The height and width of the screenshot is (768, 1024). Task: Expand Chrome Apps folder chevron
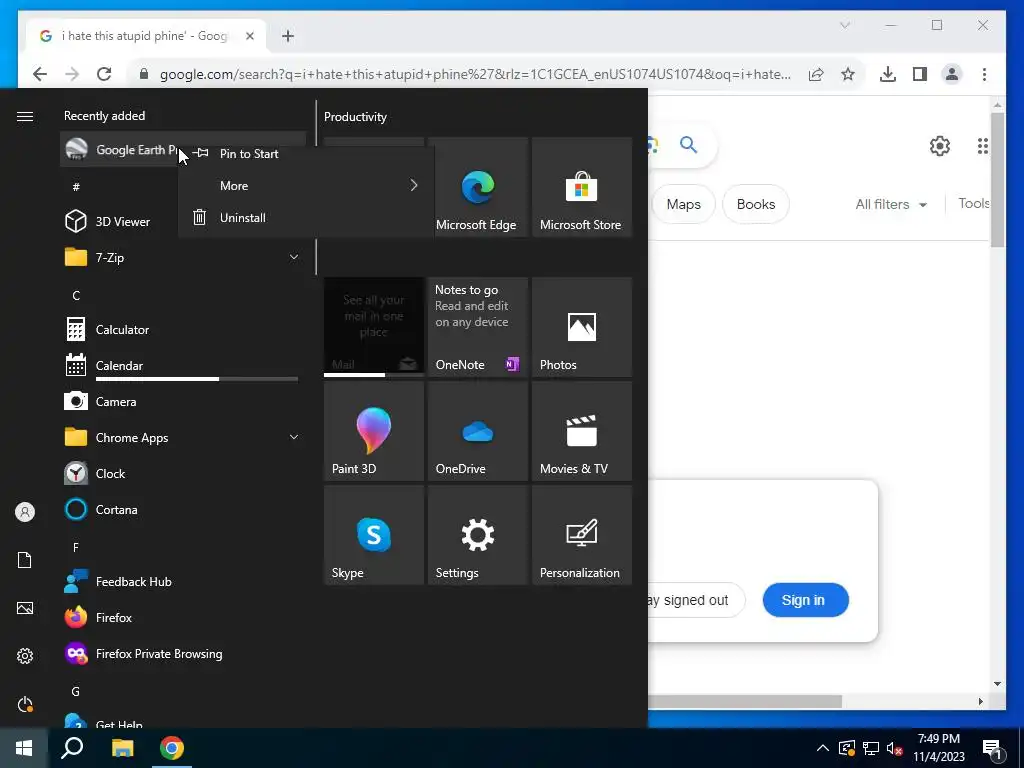[294, 437]
